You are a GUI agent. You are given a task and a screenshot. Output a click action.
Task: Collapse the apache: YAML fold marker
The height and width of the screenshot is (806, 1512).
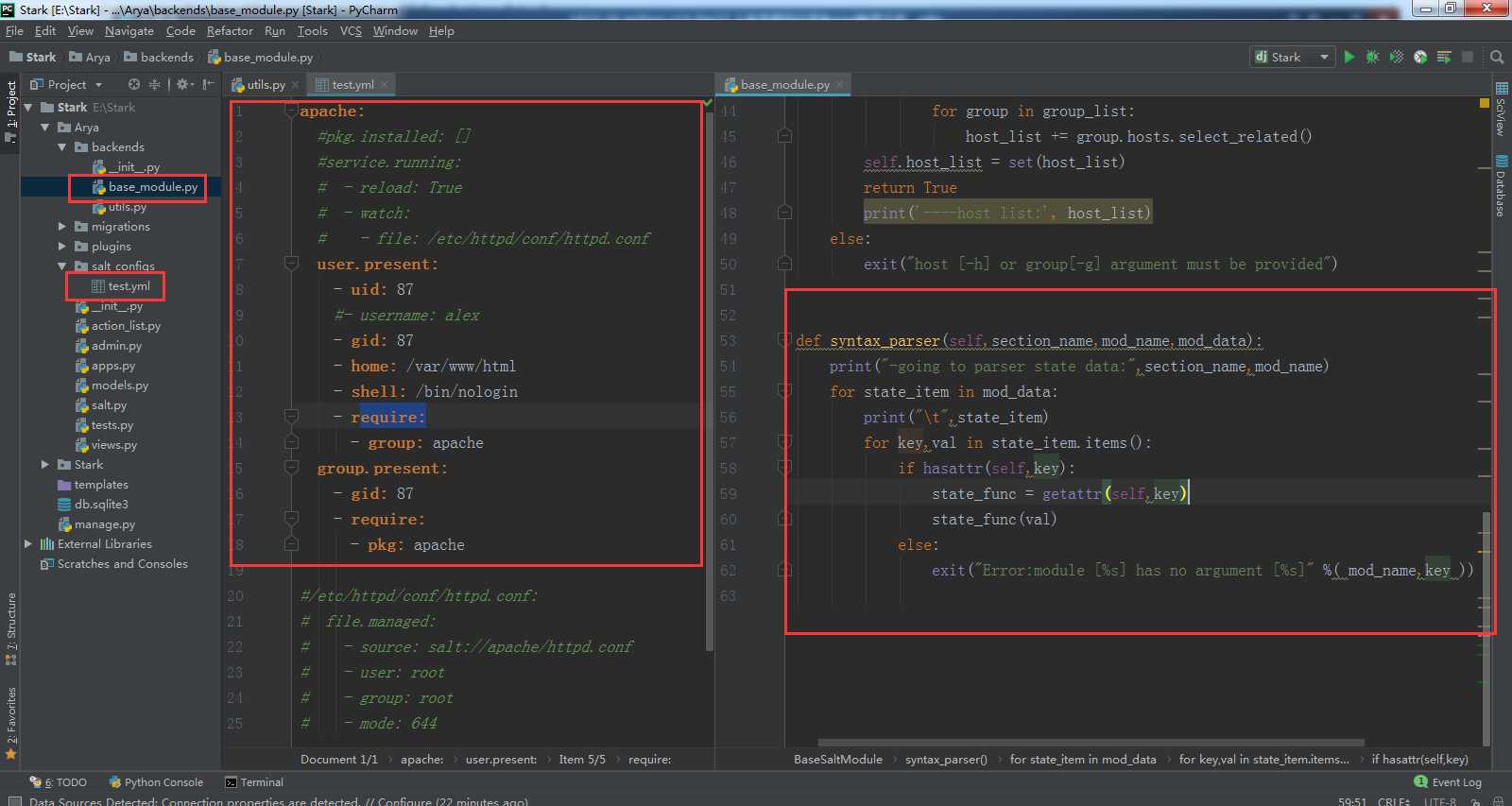click(292, 111)
